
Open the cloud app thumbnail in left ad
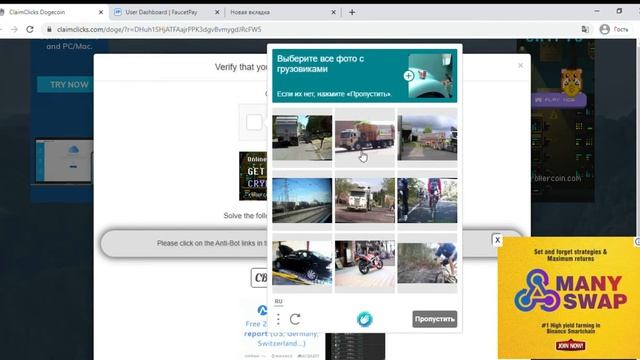[x=64, y=161]
